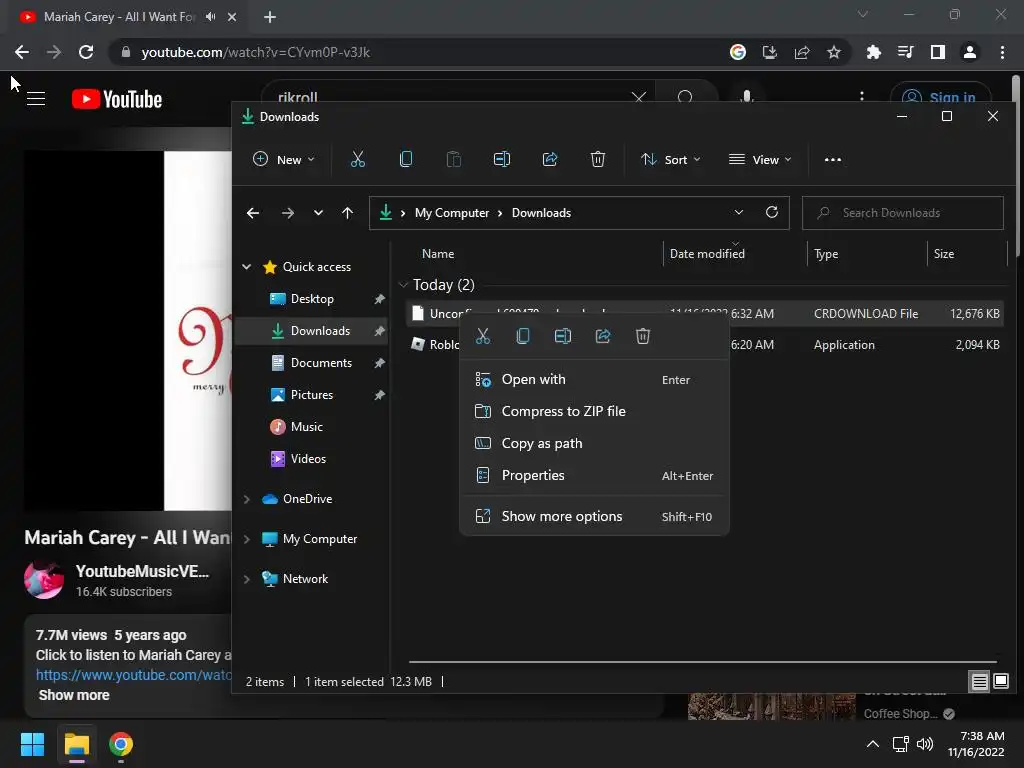Open the See more (three dots) Explorer menu
The height and width of the screenshot is (768, 1024).
833,159
